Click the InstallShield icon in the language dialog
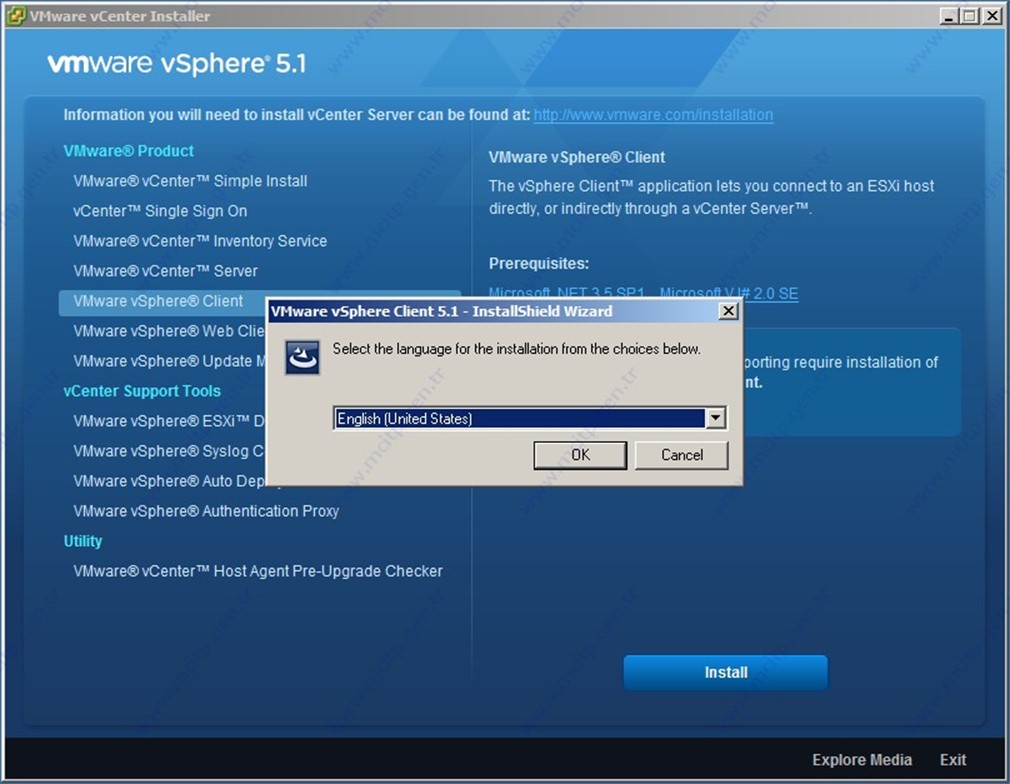Screen dimensions: 1010x784 302,358
